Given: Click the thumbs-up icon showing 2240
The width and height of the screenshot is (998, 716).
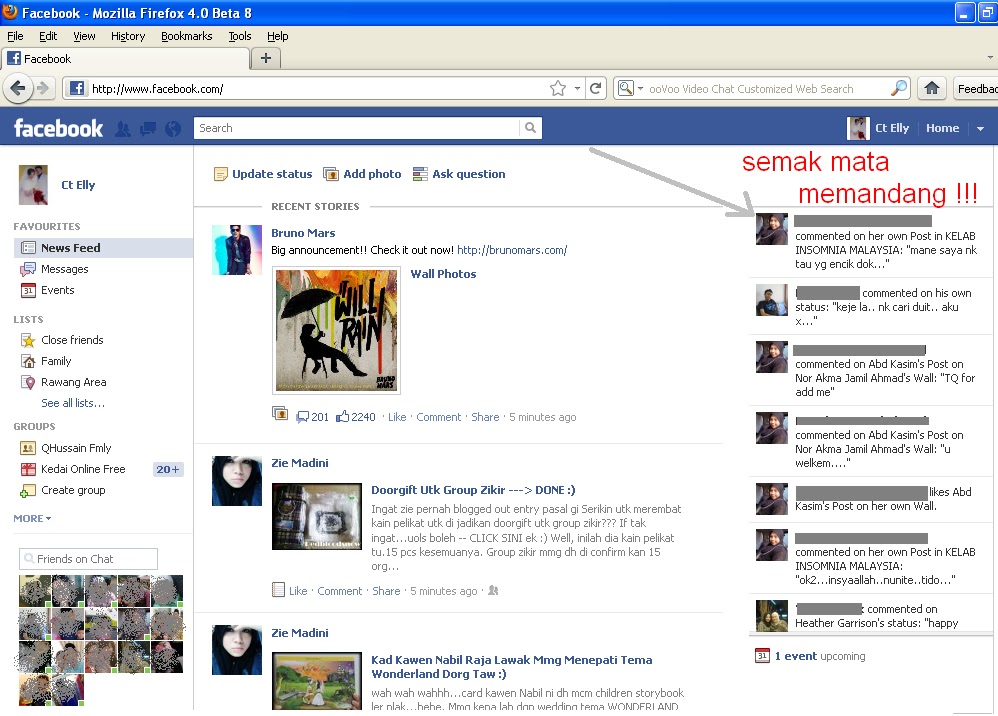Looking at the screenshot, I should click(x=342, y=416).
